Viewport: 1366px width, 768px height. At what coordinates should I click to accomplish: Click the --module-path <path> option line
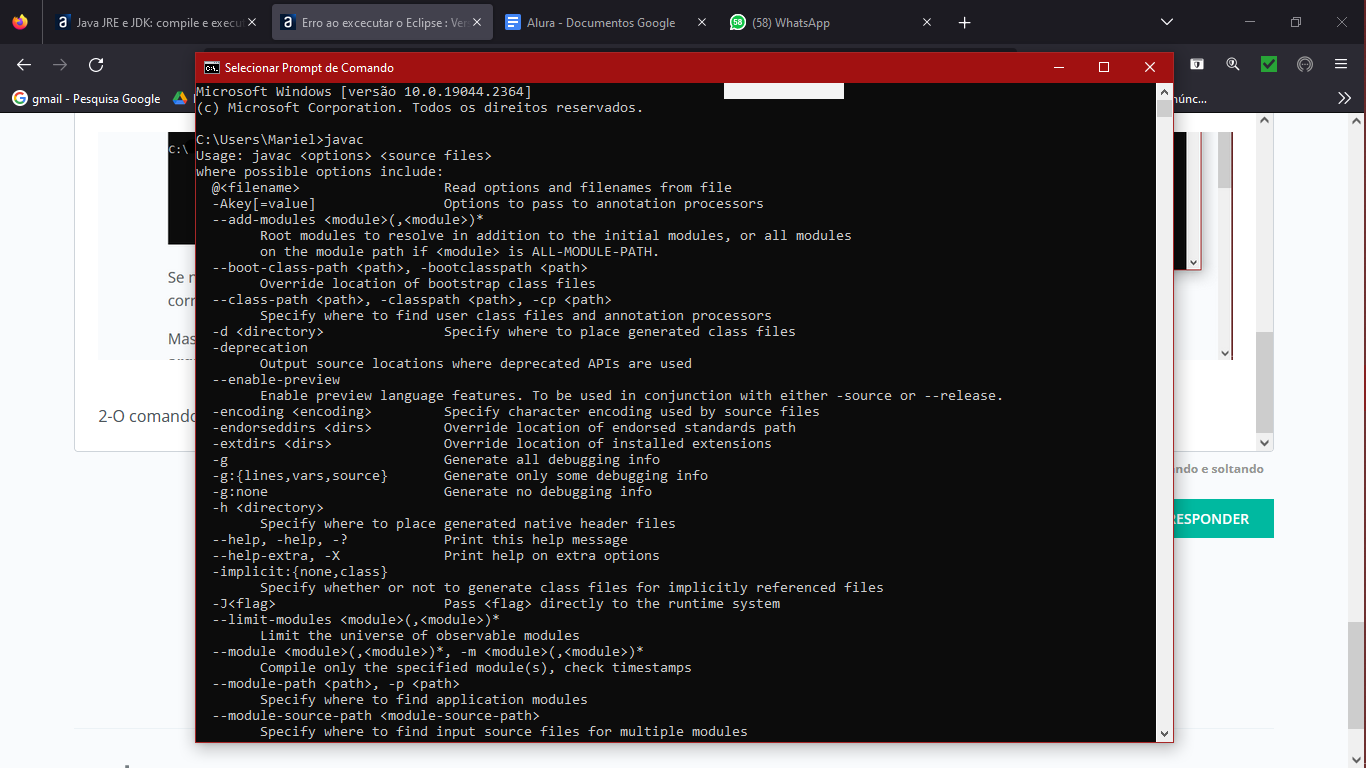pyautogui.click(x=336, y=684)
